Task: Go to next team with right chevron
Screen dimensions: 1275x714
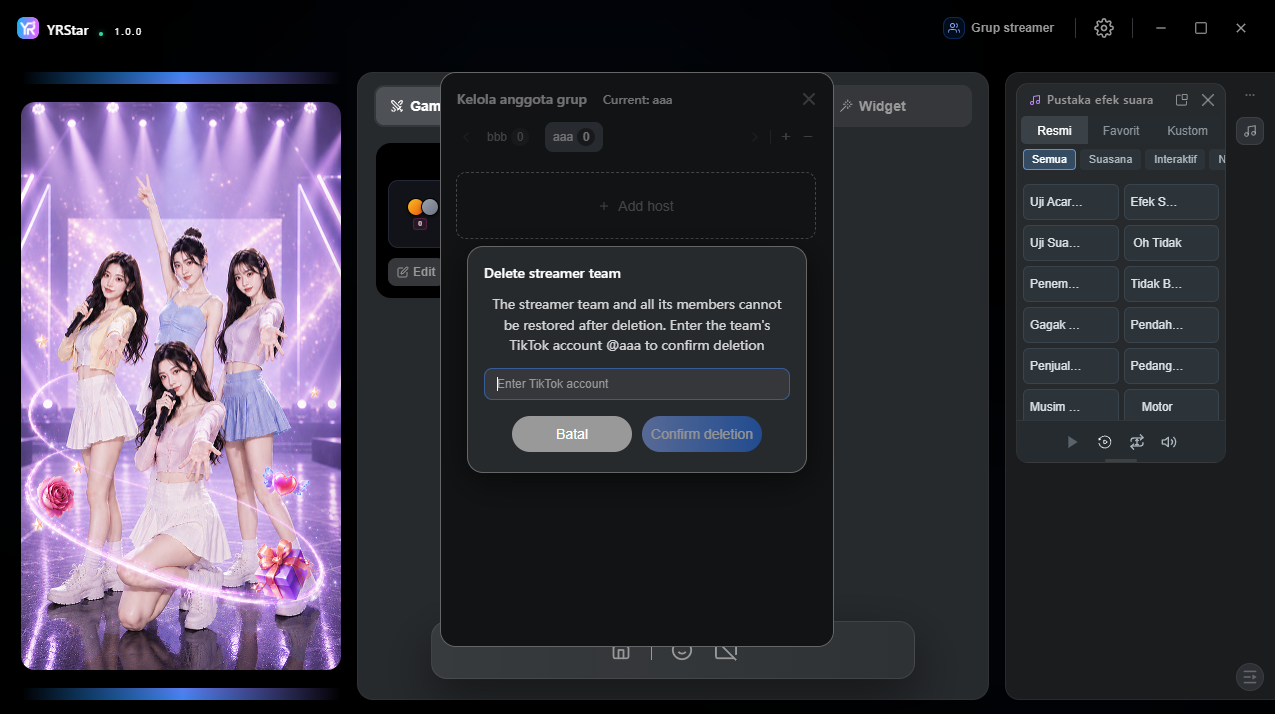Action: pyautogui.click(x=755, y=137)
